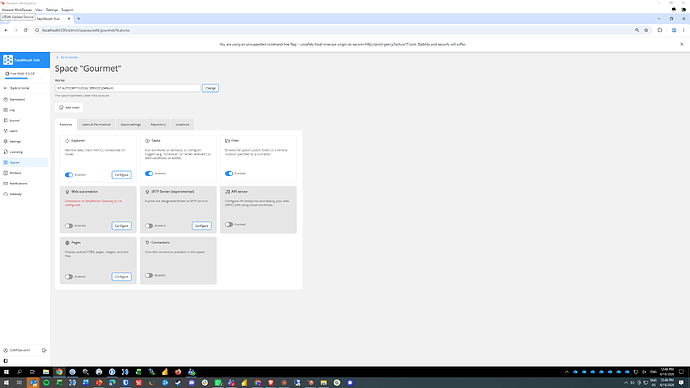Open browser extensions puzzle icon
Image resolution: width=690 pixels, height=388 pixels.
[660, 30]
